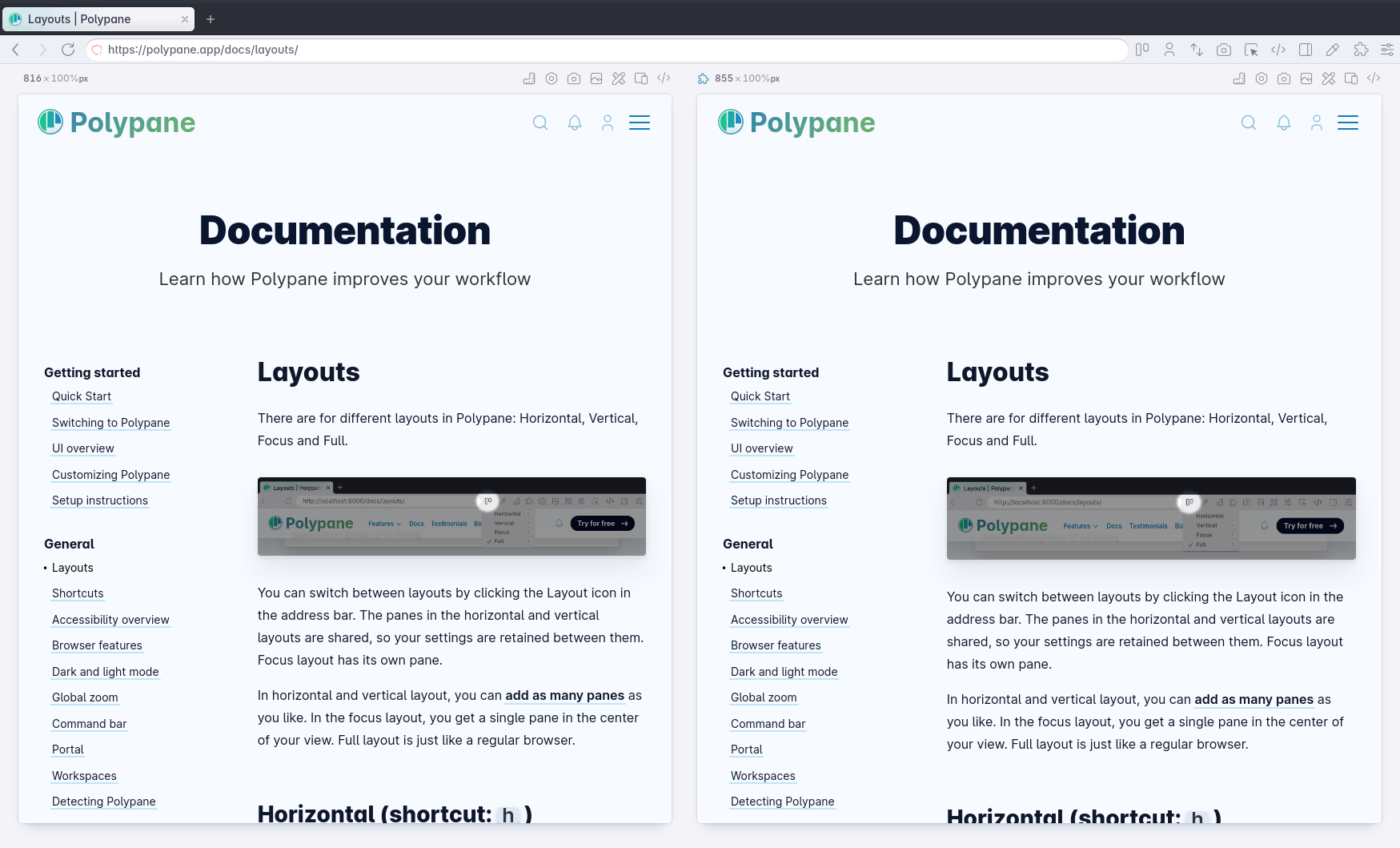The width and height of the screenshot is (1400, 848).
Task: Open debug tools pencil-ruler icon in 855 pane
Action: pyautogui.click(x=1329, y=78)
